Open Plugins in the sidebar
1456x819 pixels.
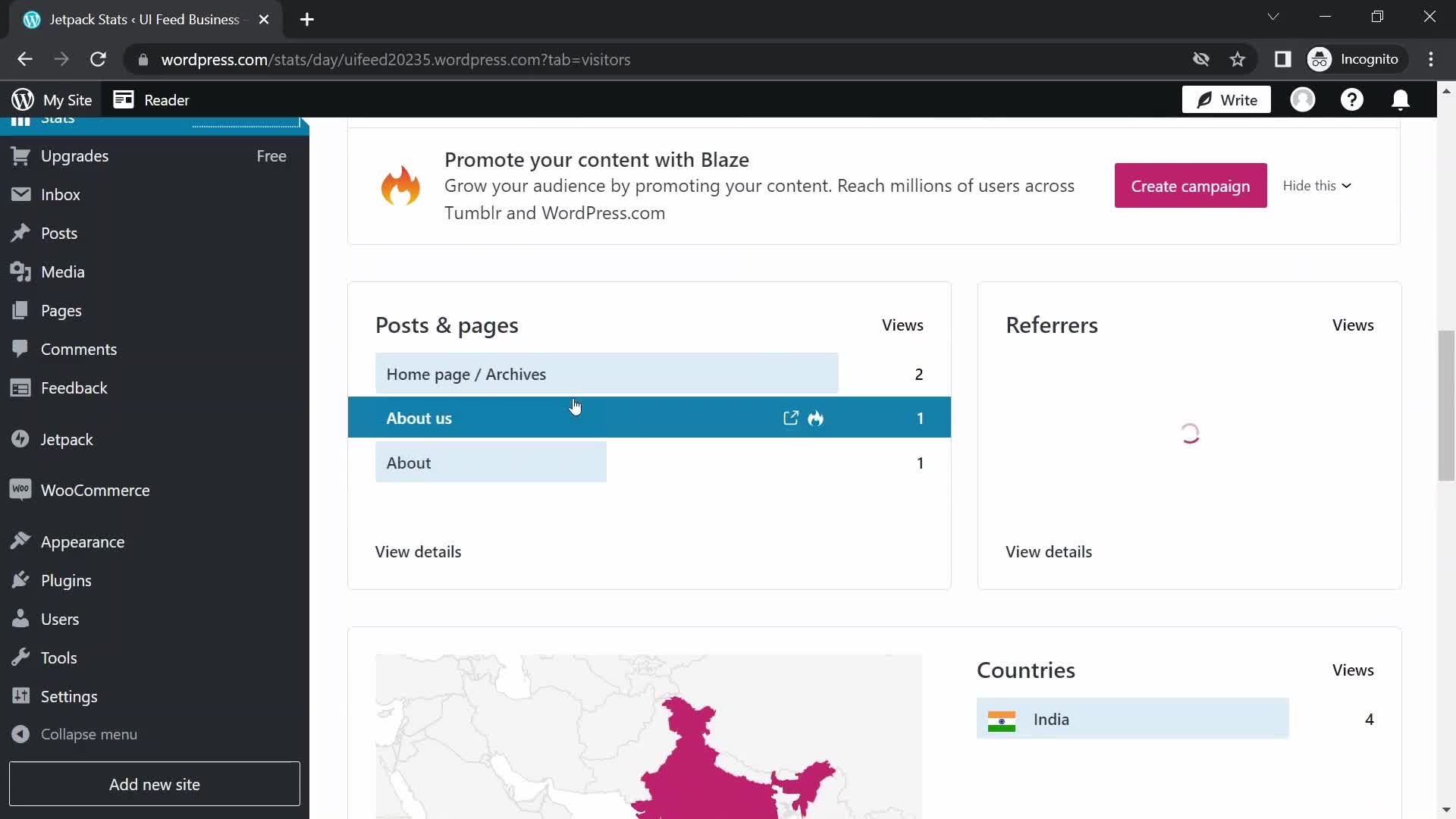click(155, 581)
